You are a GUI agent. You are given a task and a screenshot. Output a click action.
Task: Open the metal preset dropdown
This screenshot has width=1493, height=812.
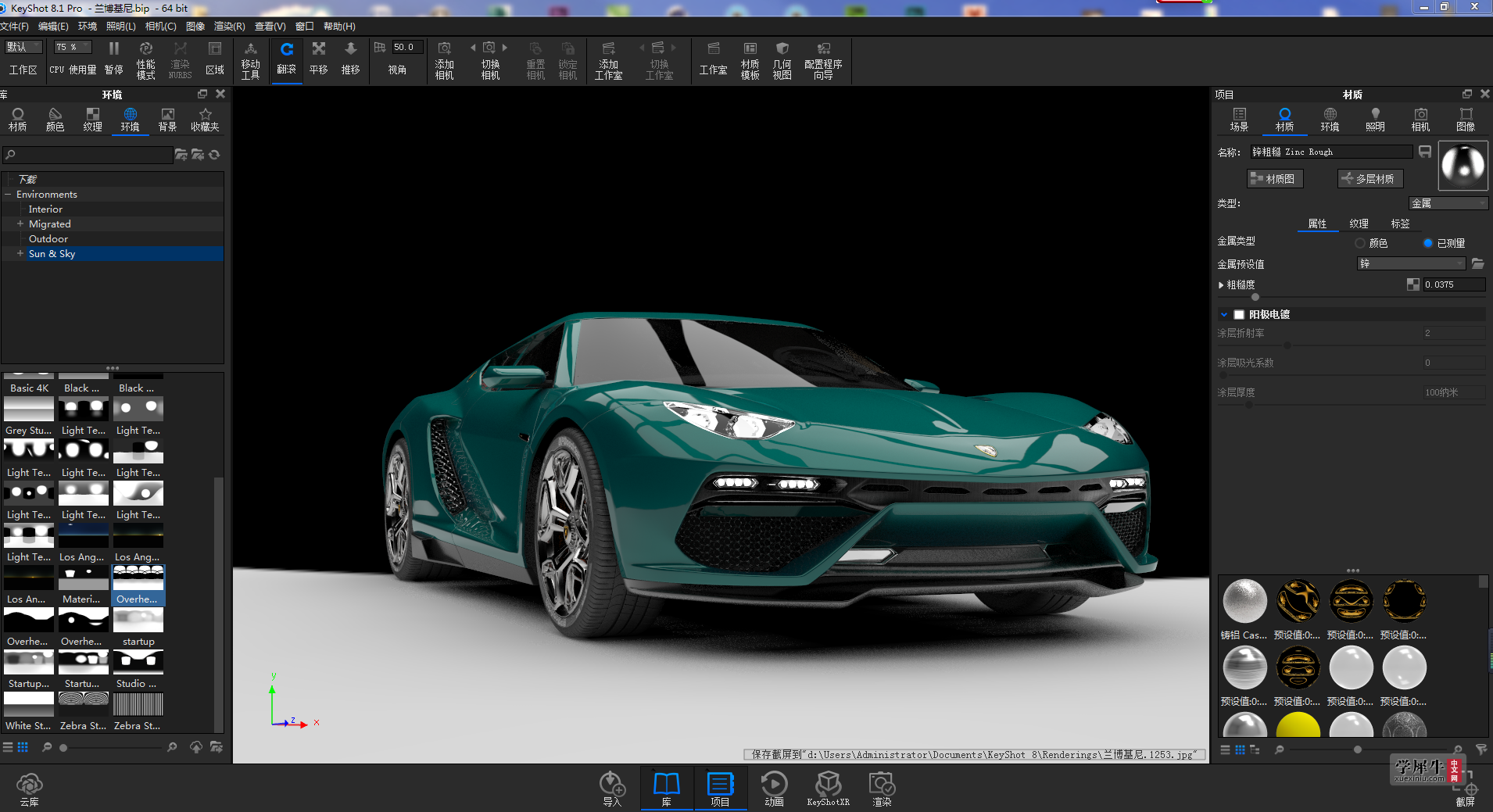(1412, 263)
